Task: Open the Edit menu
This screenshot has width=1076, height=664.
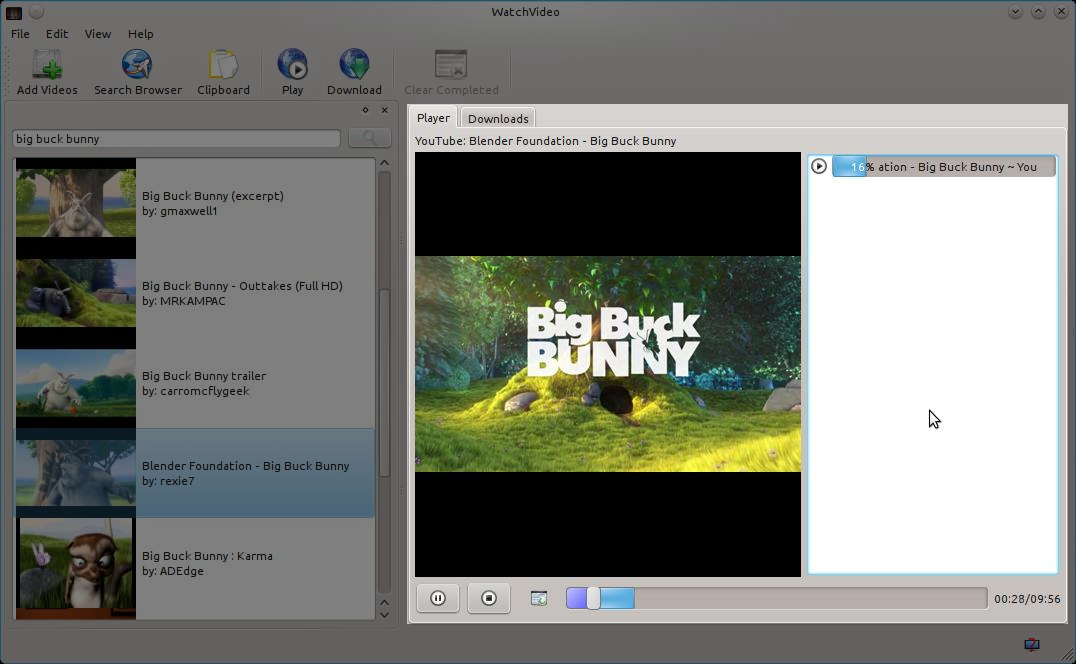Action: coord(57,34)
